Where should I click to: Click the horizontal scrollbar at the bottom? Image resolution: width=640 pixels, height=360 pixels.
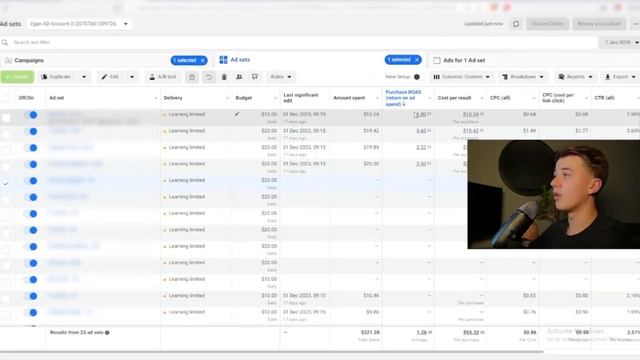(x=271, y=351)
